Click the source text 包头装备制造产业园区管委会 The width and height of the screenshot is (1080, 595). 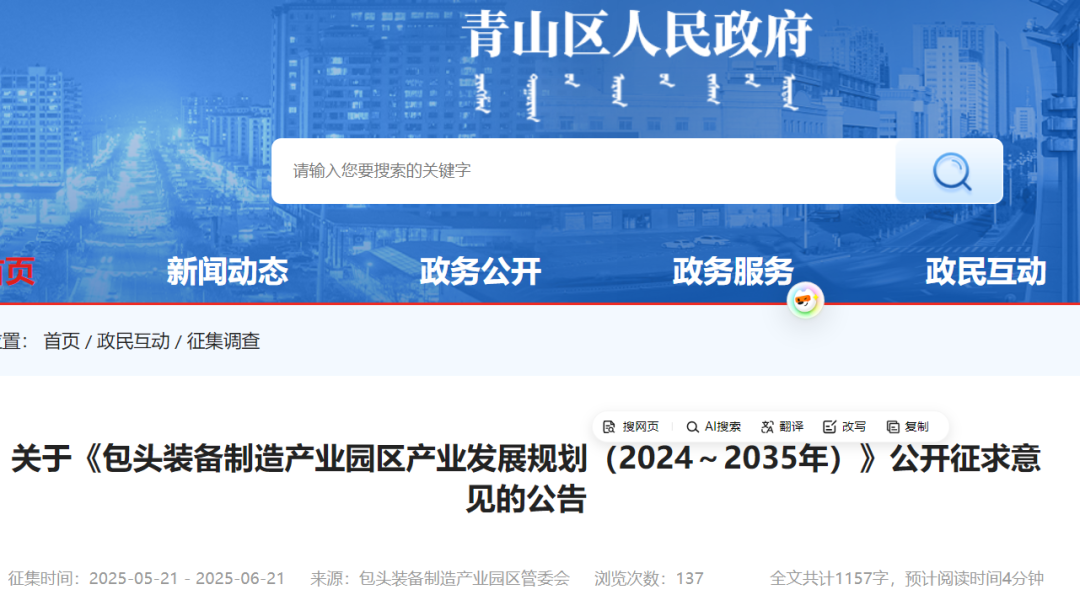click(464, 578)
